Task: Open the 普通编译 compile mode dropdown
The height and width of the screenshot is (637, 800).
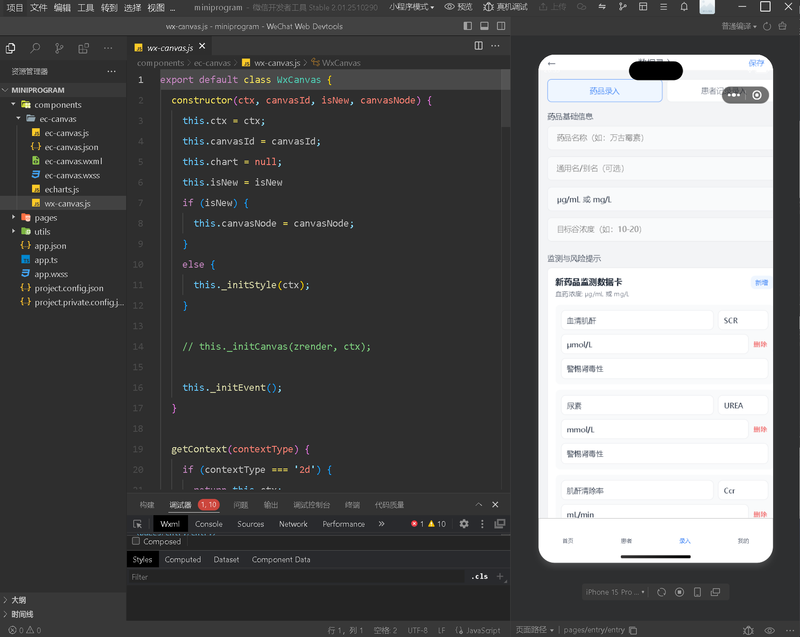Action: pyautogui.click(x=739, y=26)
